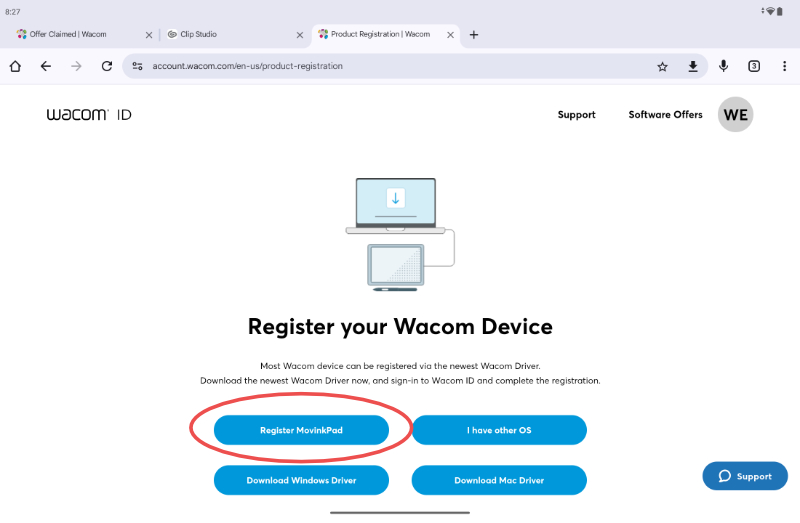The height and width of the screenshot is (523, 800).
Task: Click the Wacom ID logo
Action: click(x=89, y=114)
